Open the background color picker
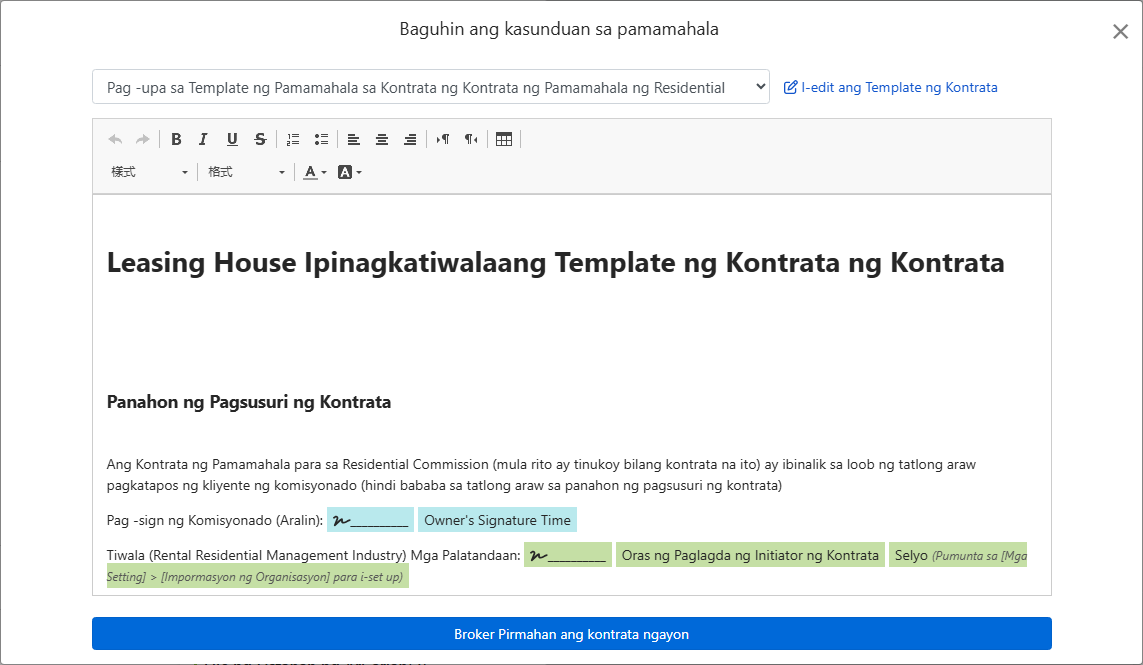 coord(350,172)
